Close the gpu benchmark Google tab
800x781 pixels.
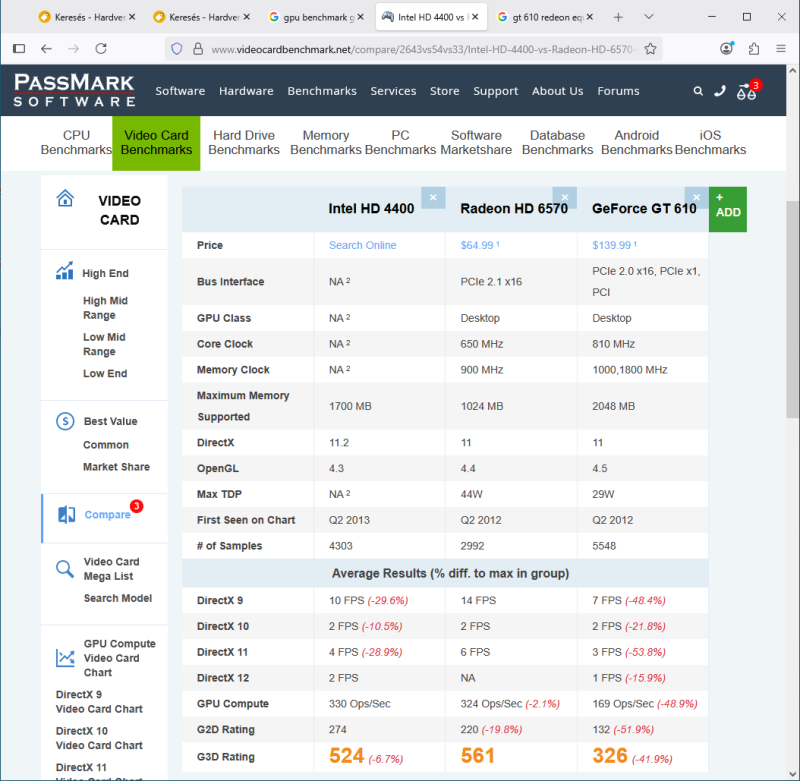[x=361, y=17]
